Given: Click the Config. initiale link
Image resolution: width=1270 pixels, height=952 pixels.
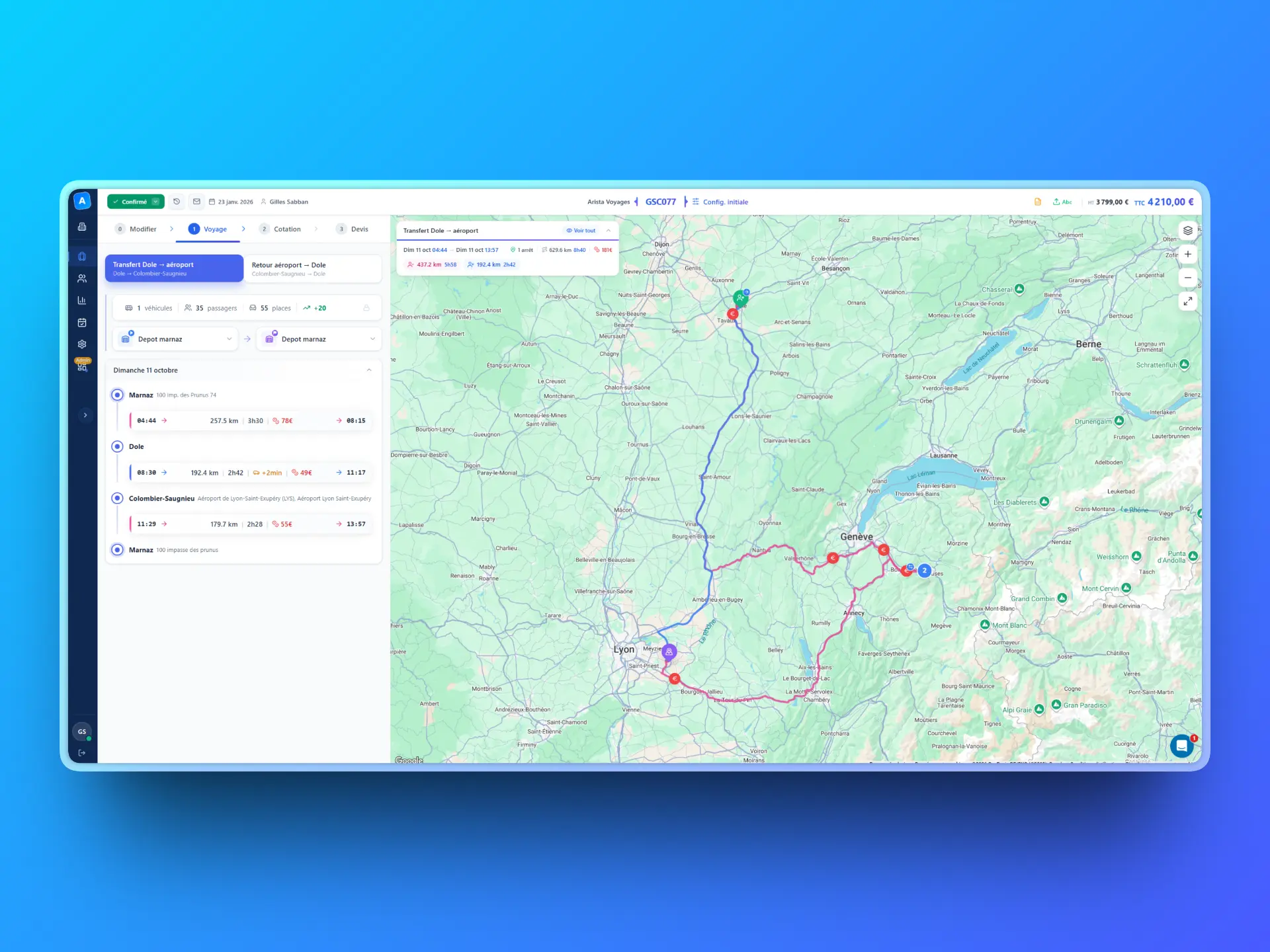Looking at the screenshot, I should [725, 202].
